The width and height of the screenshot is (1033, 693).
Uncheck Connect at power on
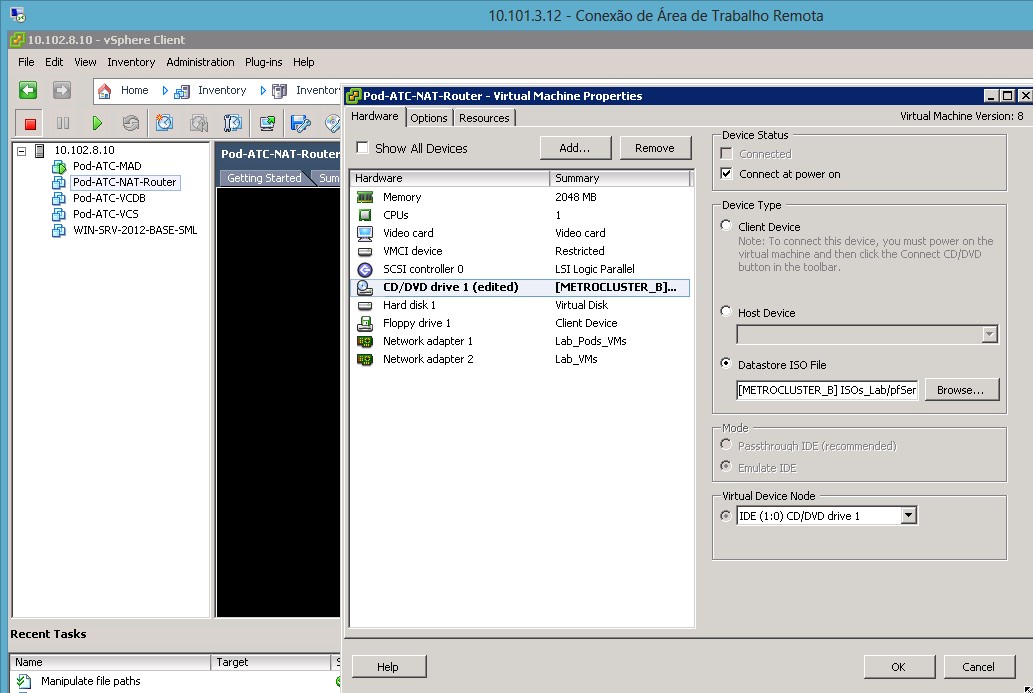[x=726, y=174]
